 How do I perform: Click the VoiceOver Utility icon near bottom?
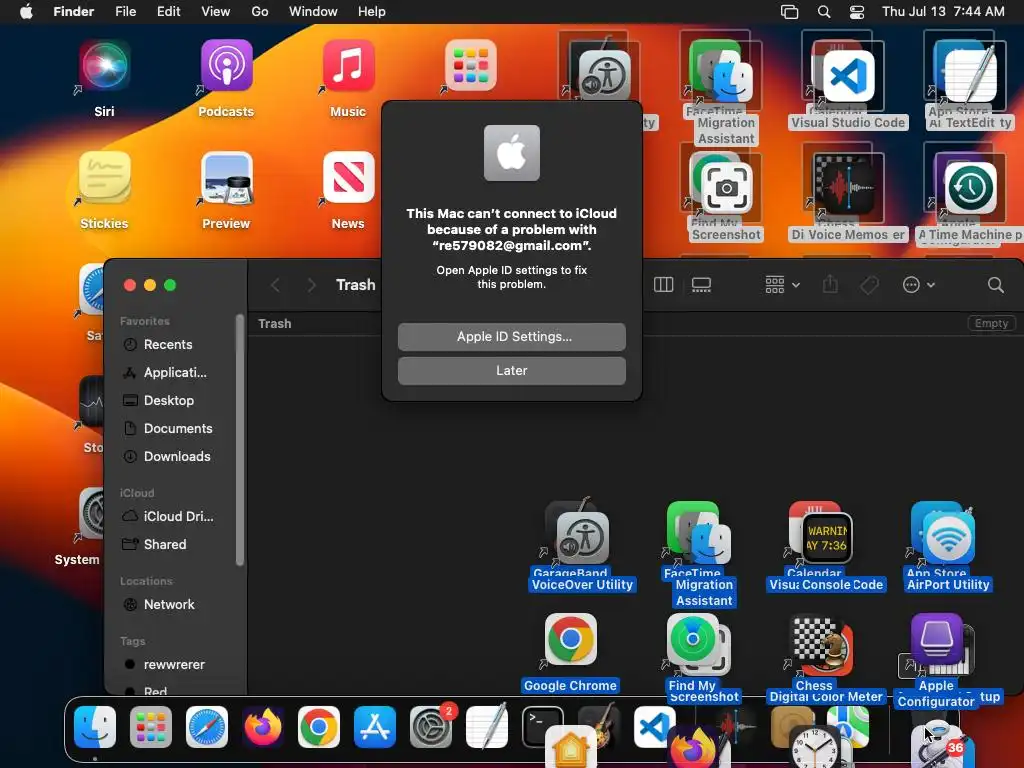point(583,538)
